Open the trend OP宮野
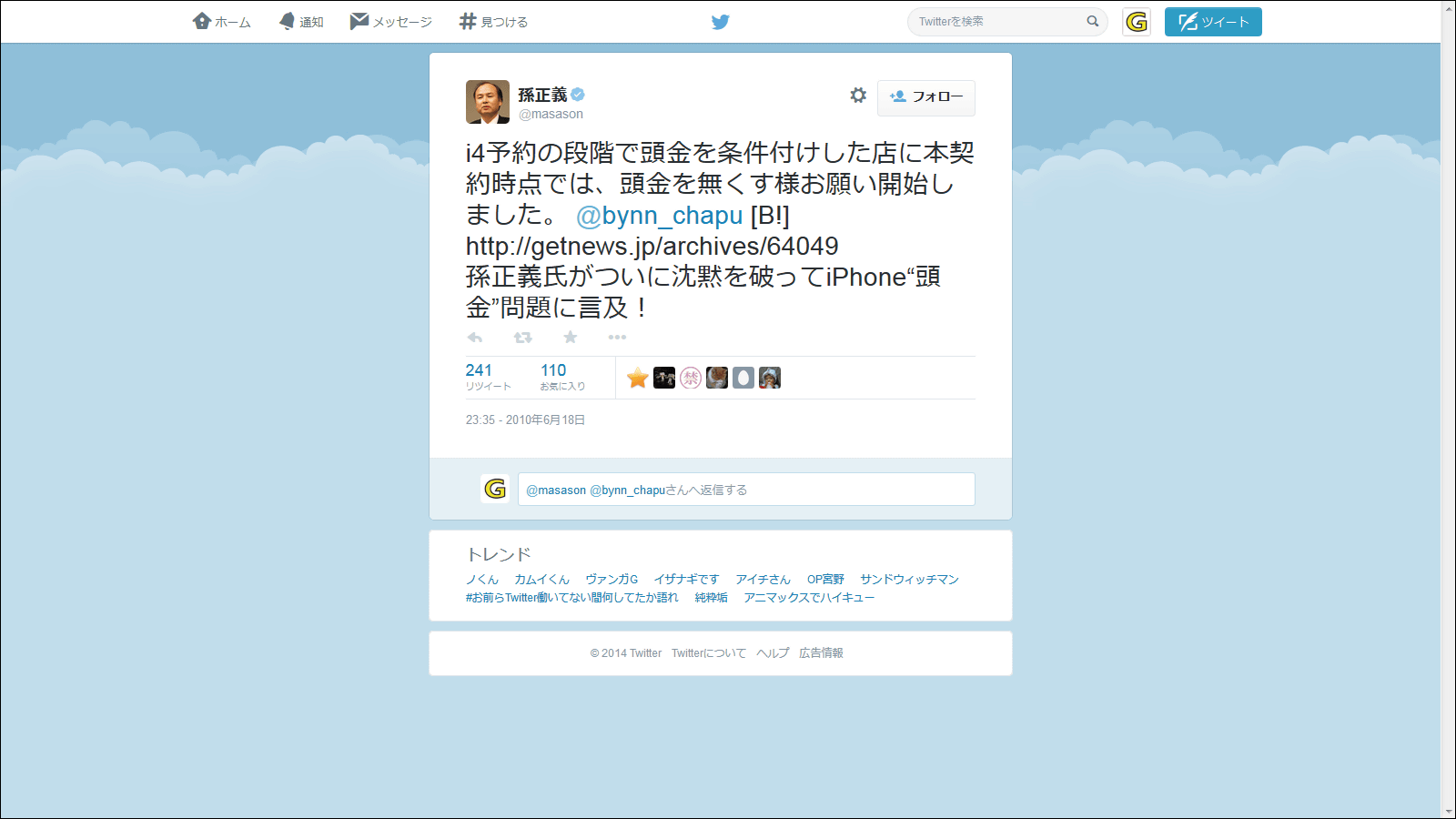1456x819 pixels. point(825,580)
